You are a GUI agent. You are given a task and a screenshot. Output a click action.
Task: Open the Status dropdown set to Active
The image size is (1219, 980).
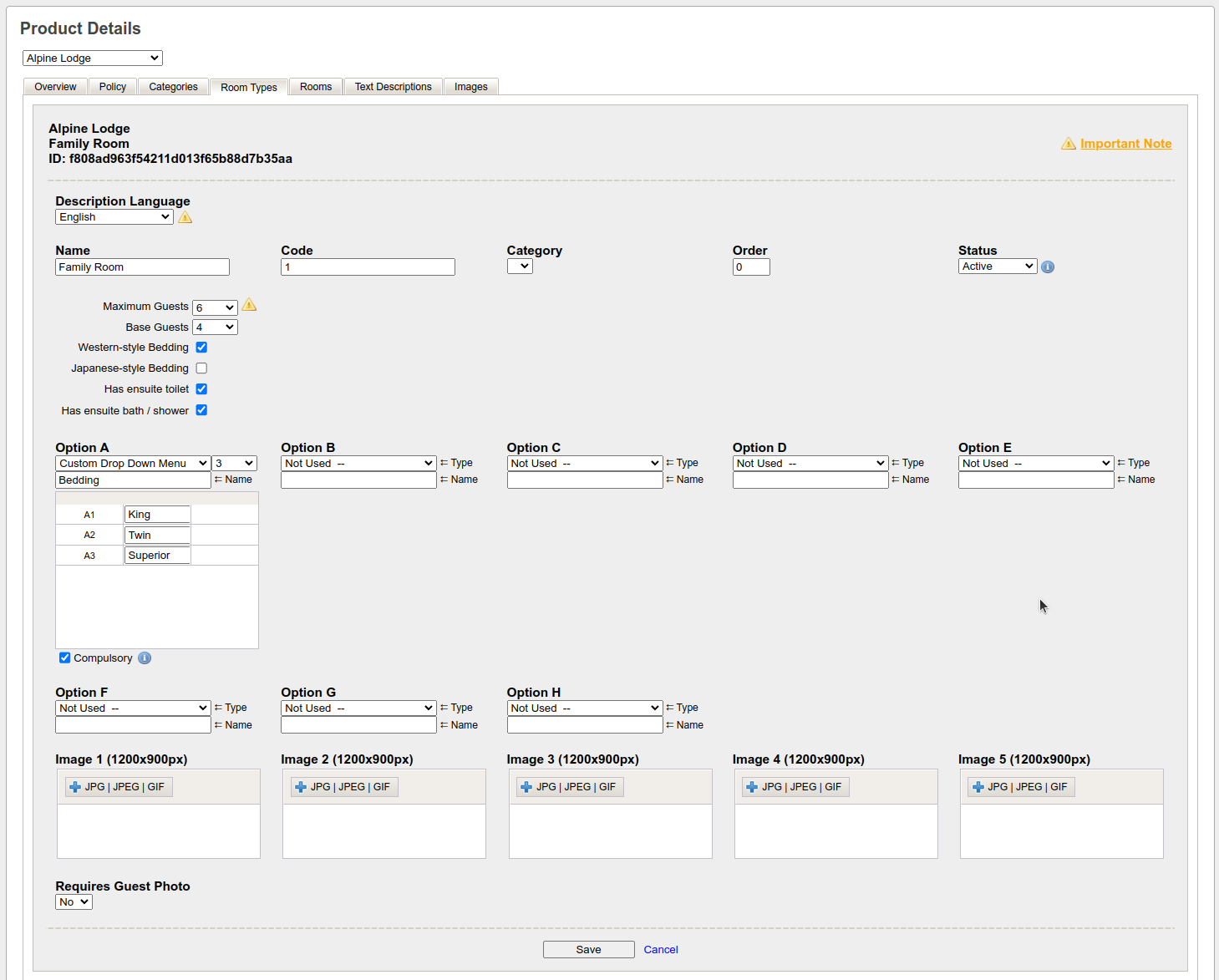click(x=997, y=267)
